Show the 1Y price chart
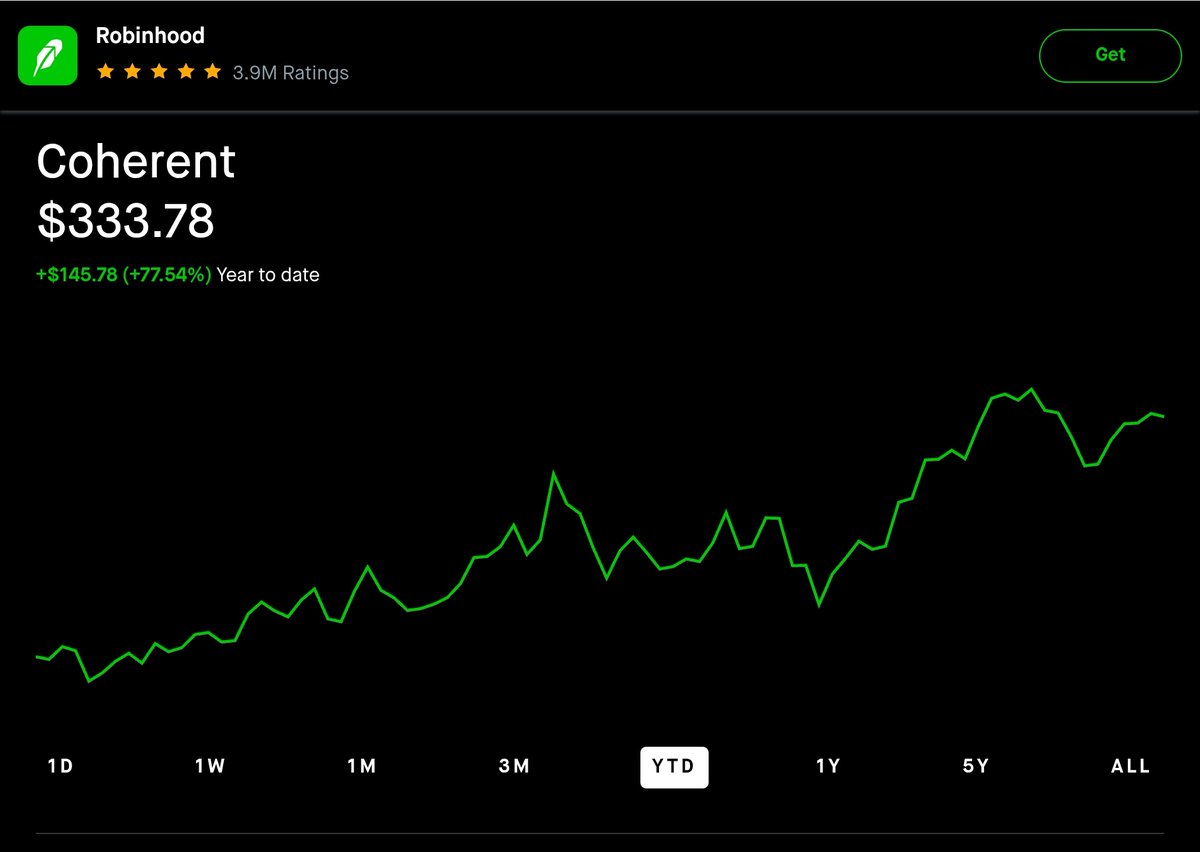 click(x=828, y=767)
